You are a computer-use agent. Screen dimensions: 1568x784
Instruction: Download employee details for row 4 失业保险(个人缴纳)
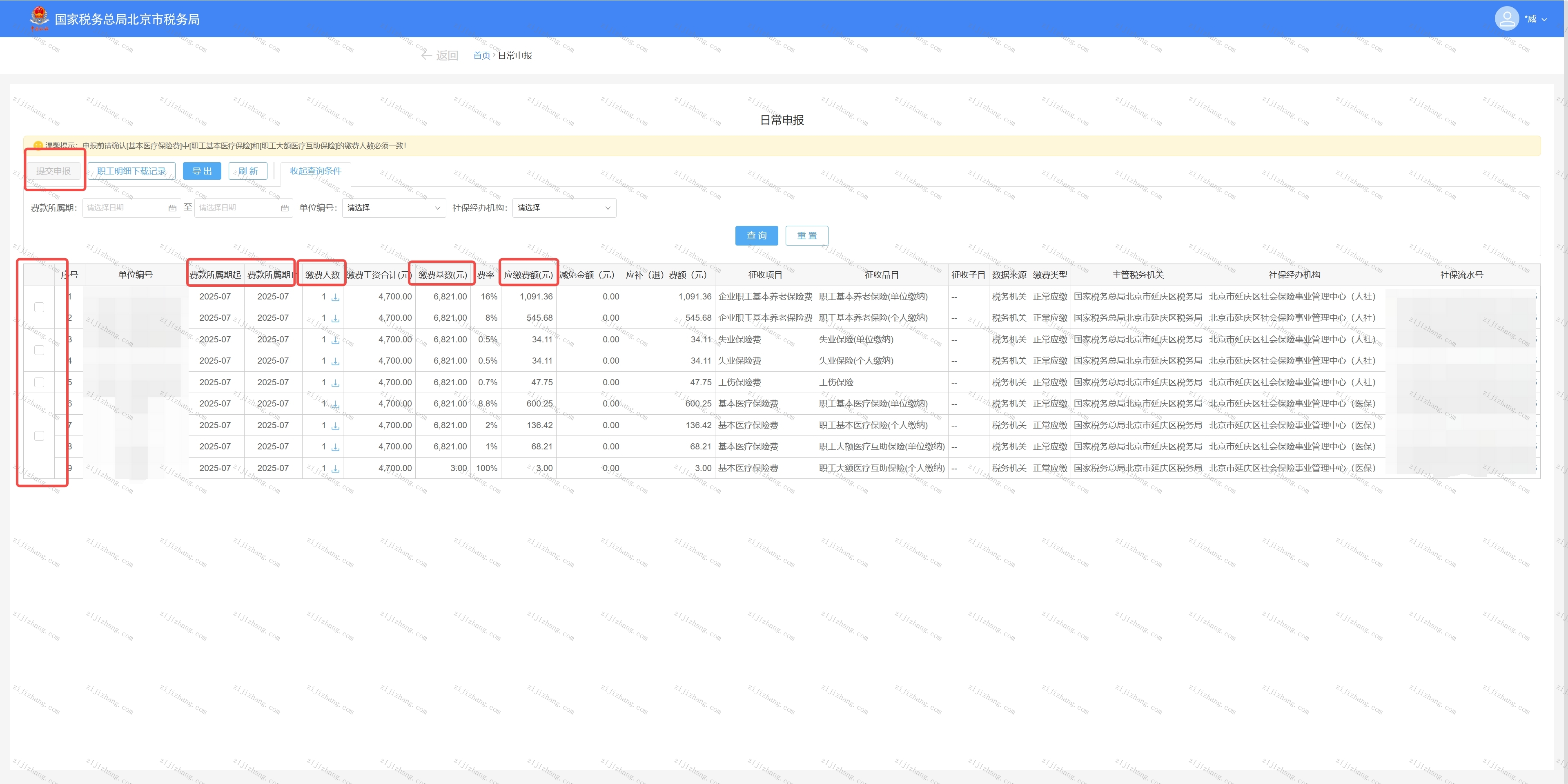click(x=335, y=361)
